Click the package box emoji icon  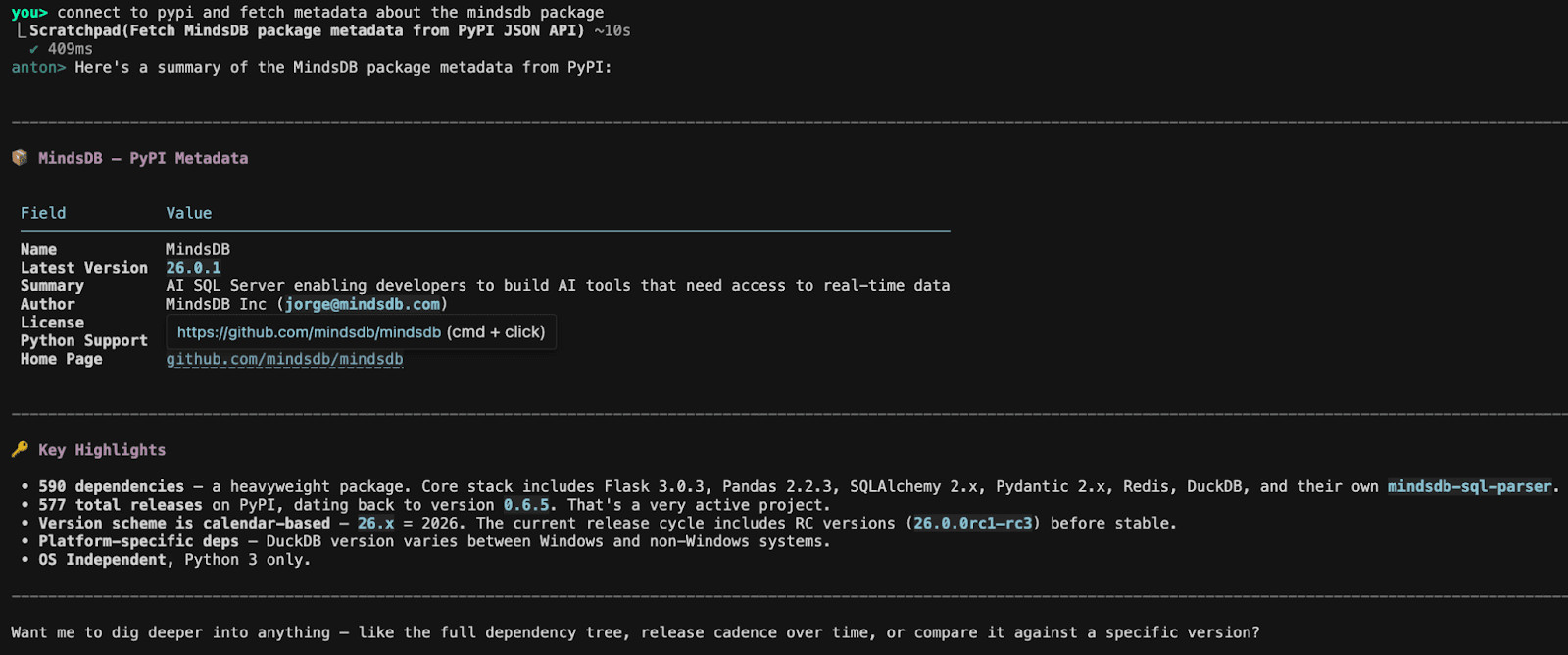coord(20,157)
